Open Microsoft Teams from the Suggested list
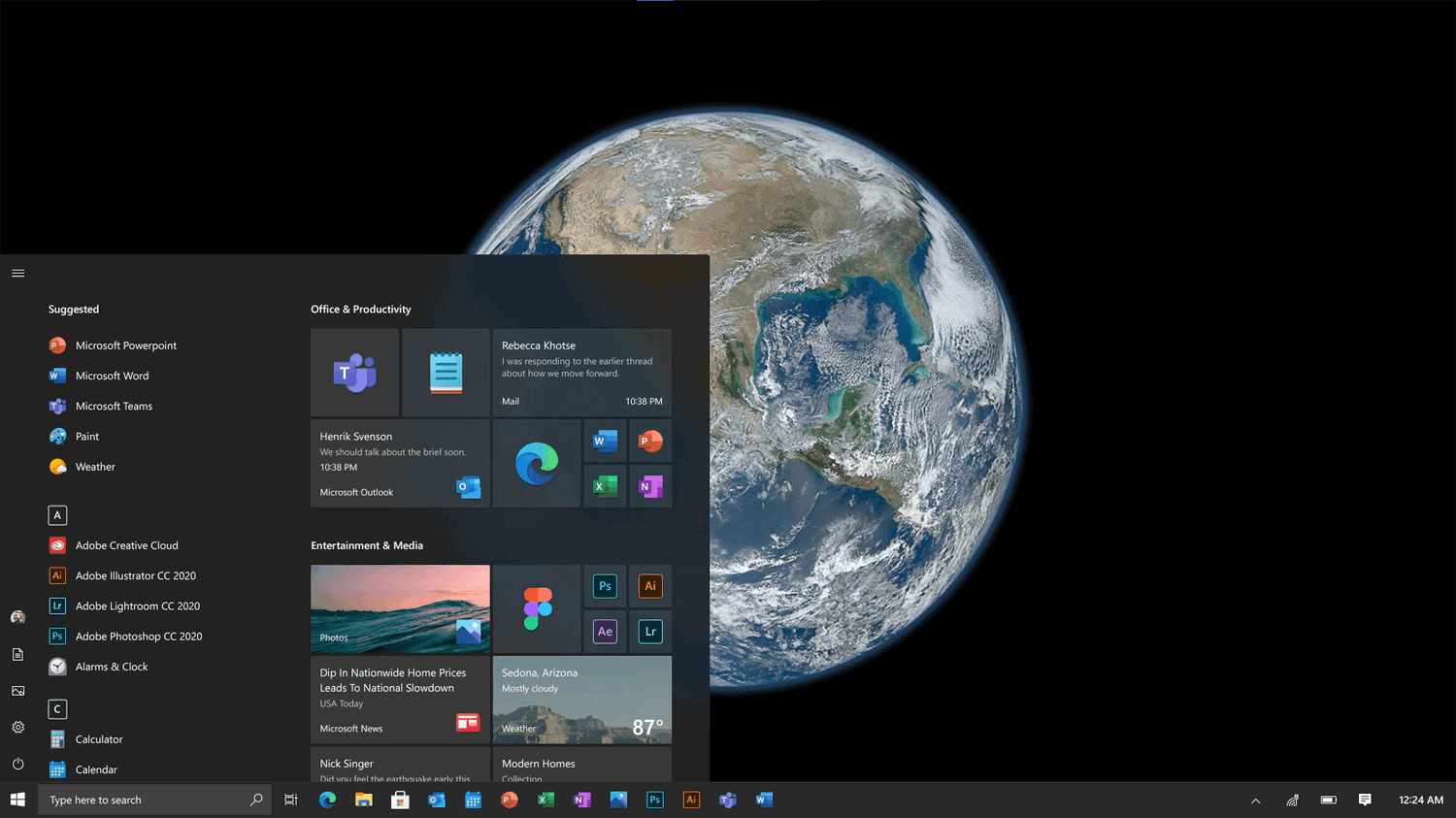The height and width of the screenshot is (818, 1456). pyautogui.click(x=101, y=406)
